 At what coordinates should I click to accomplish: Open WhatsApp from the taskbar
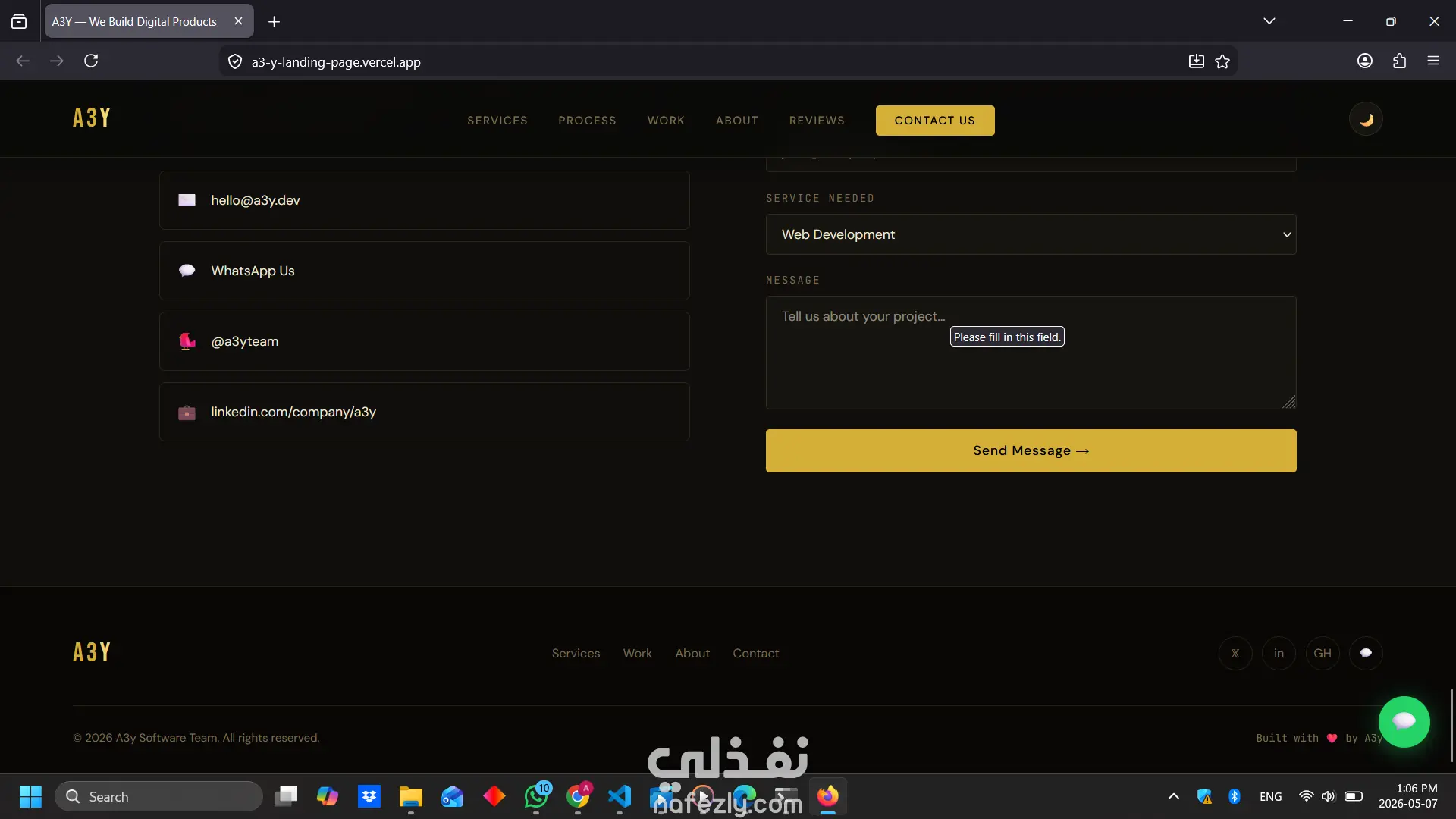(536, 797)
